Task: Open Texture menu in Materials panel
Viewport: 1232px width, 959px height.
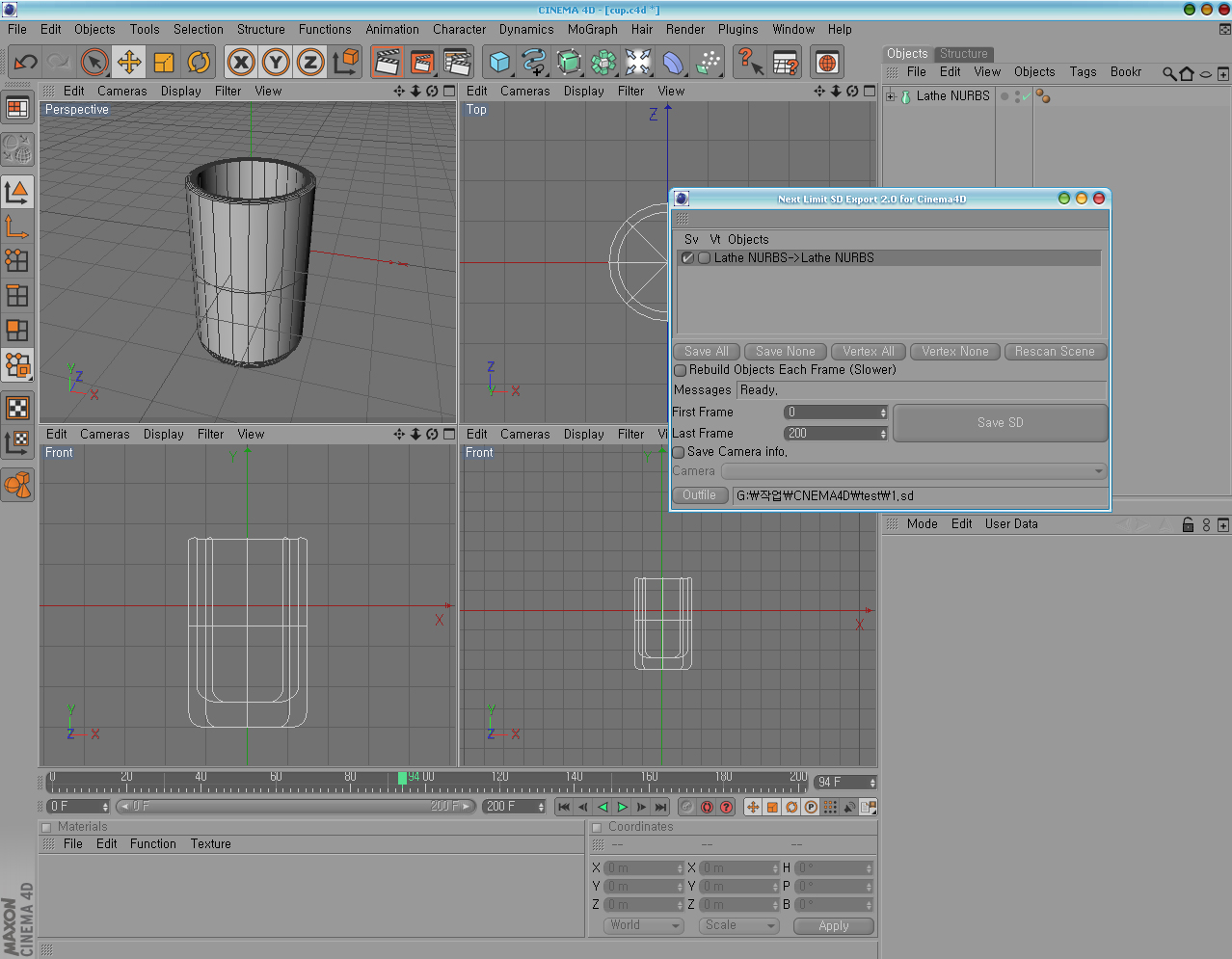Action: (210, 843)
